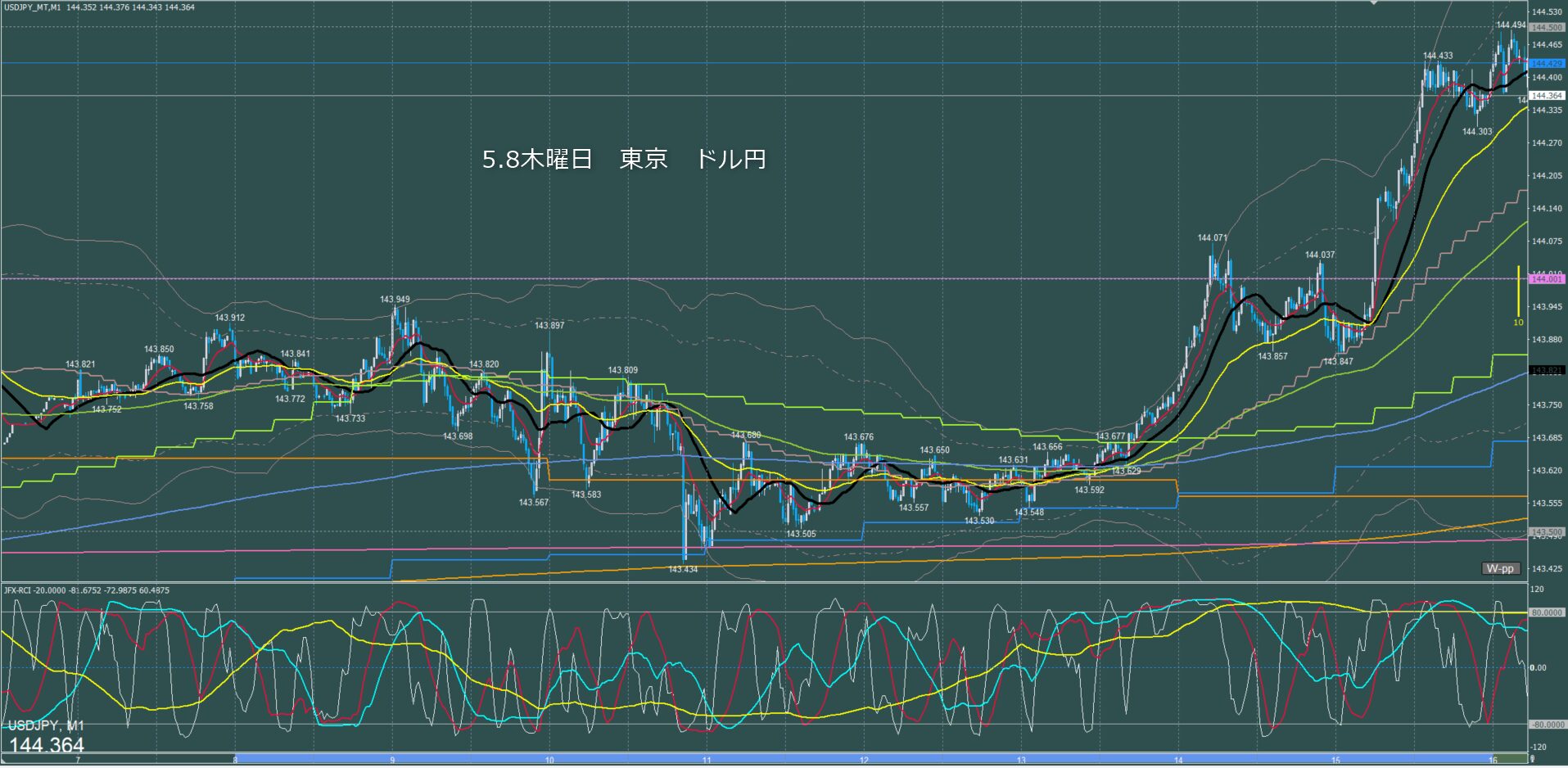Image resolution: width=1568 pixels, height=768 pixels.
Task: Click the 'USDJPY, M1' label at bottom left
Action: tap(46, 725)
